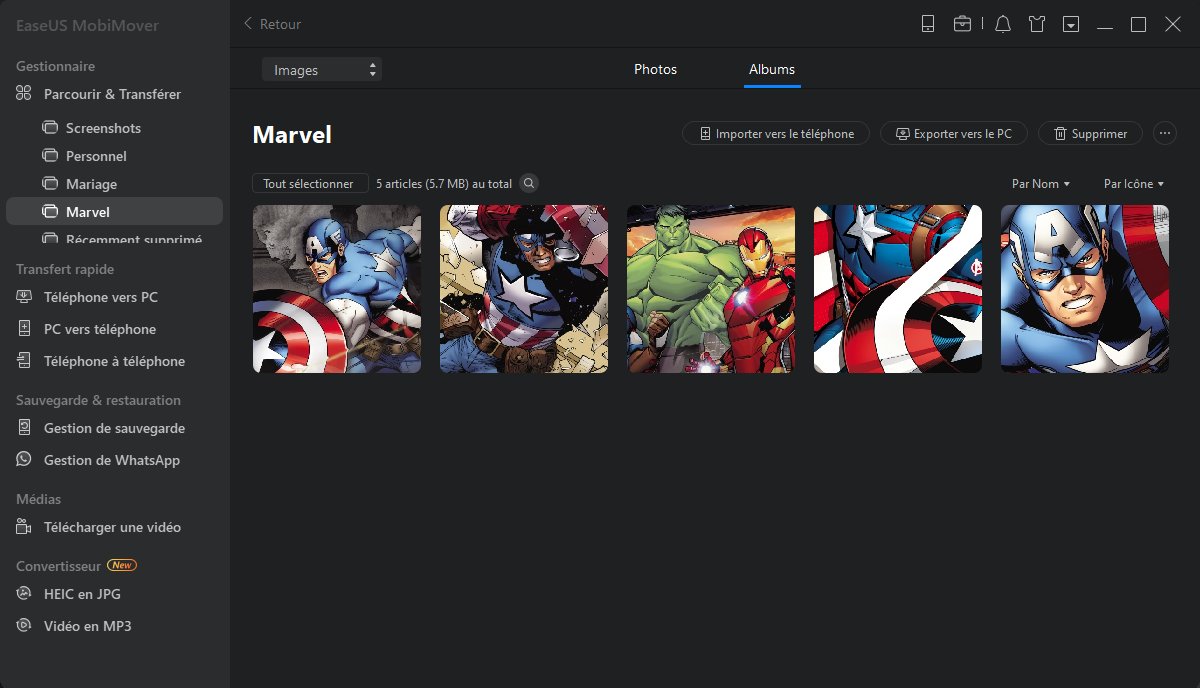Click the Convertisseur section label
The width and height of the screenshot is (1200, 688).
tap(59, 566)
